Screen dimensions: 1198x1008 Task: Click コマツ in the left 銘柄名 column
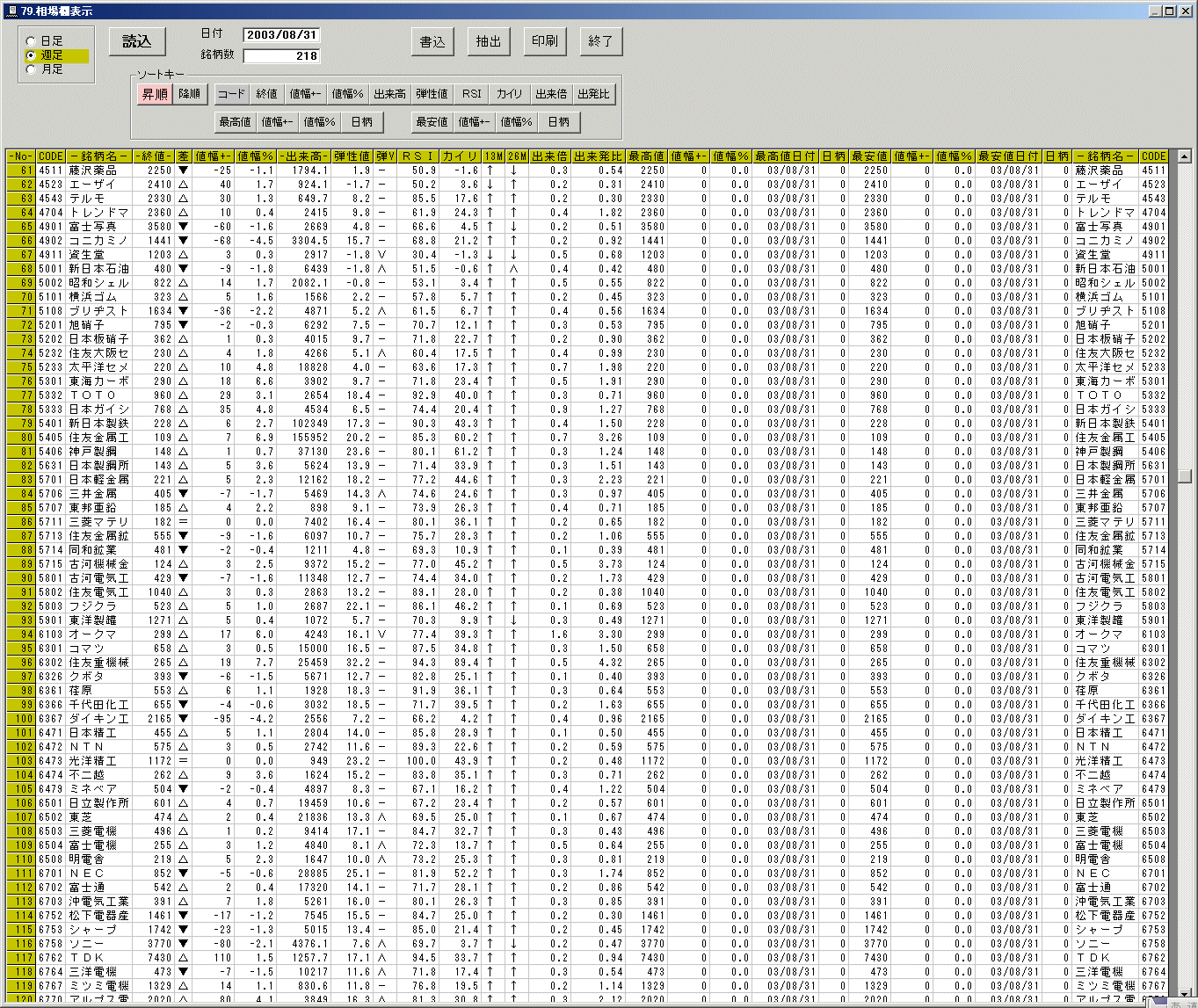click(86, 649)
